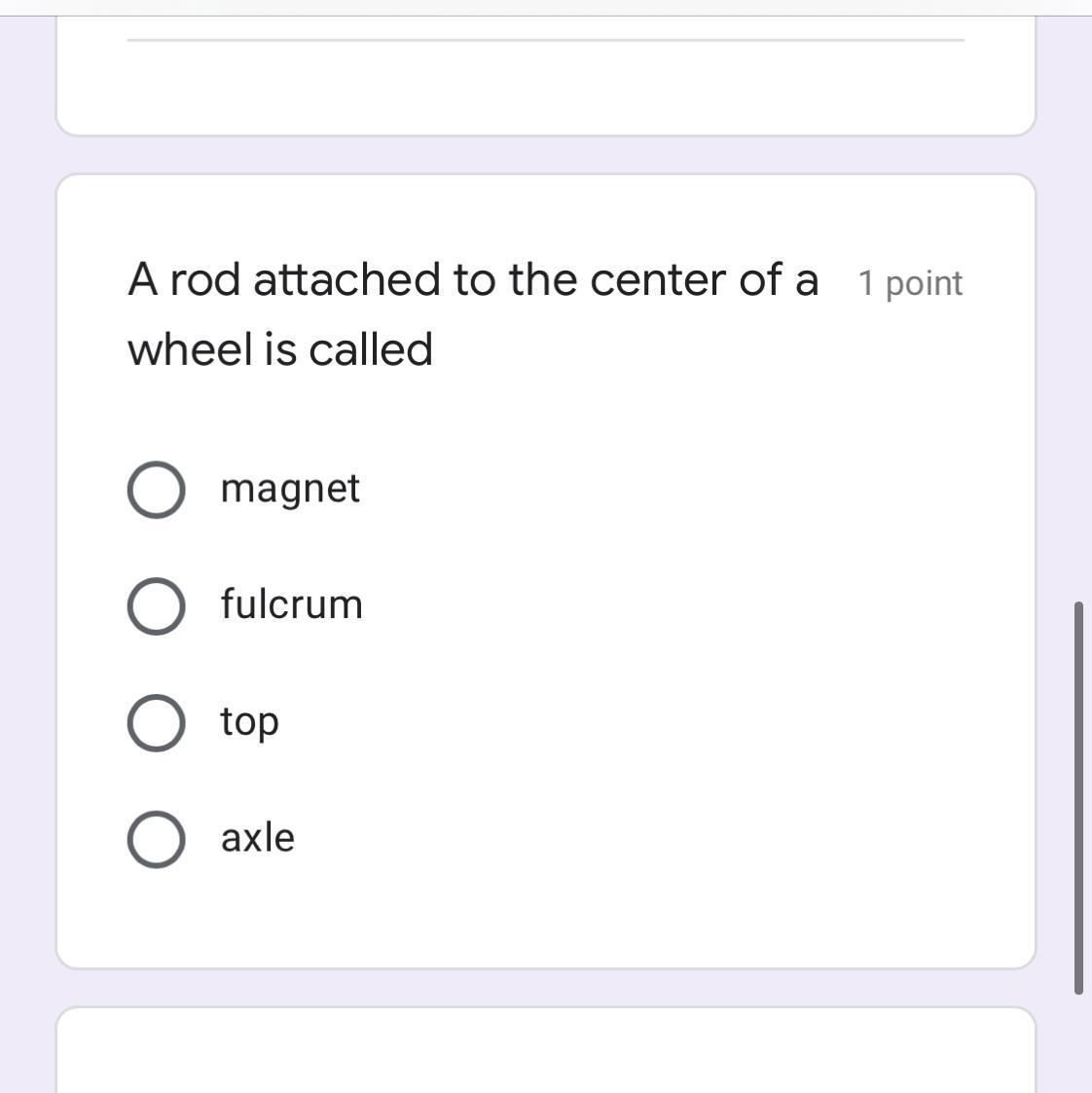1092x1093 pixels.
Task: Click the vertical scrollbar thumb
Action: coord(1078,798)
